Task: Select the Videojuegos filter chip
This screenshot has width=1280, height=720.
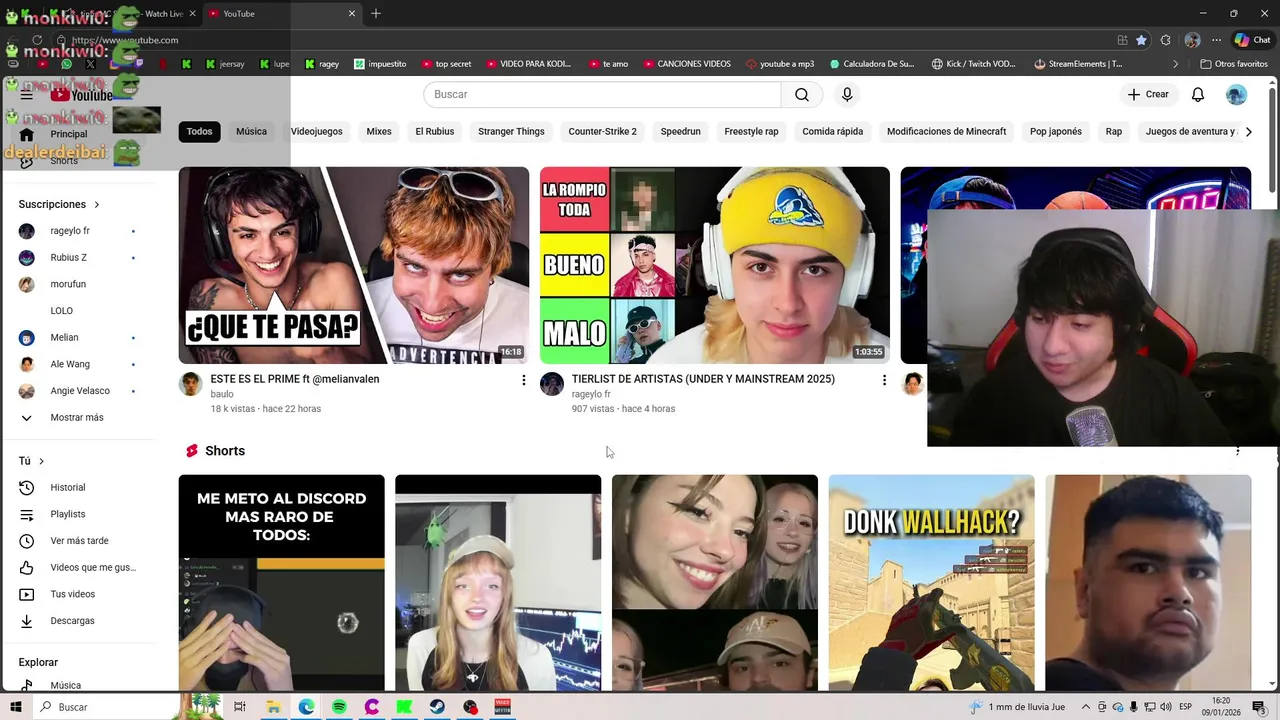Action: [316, 131]
